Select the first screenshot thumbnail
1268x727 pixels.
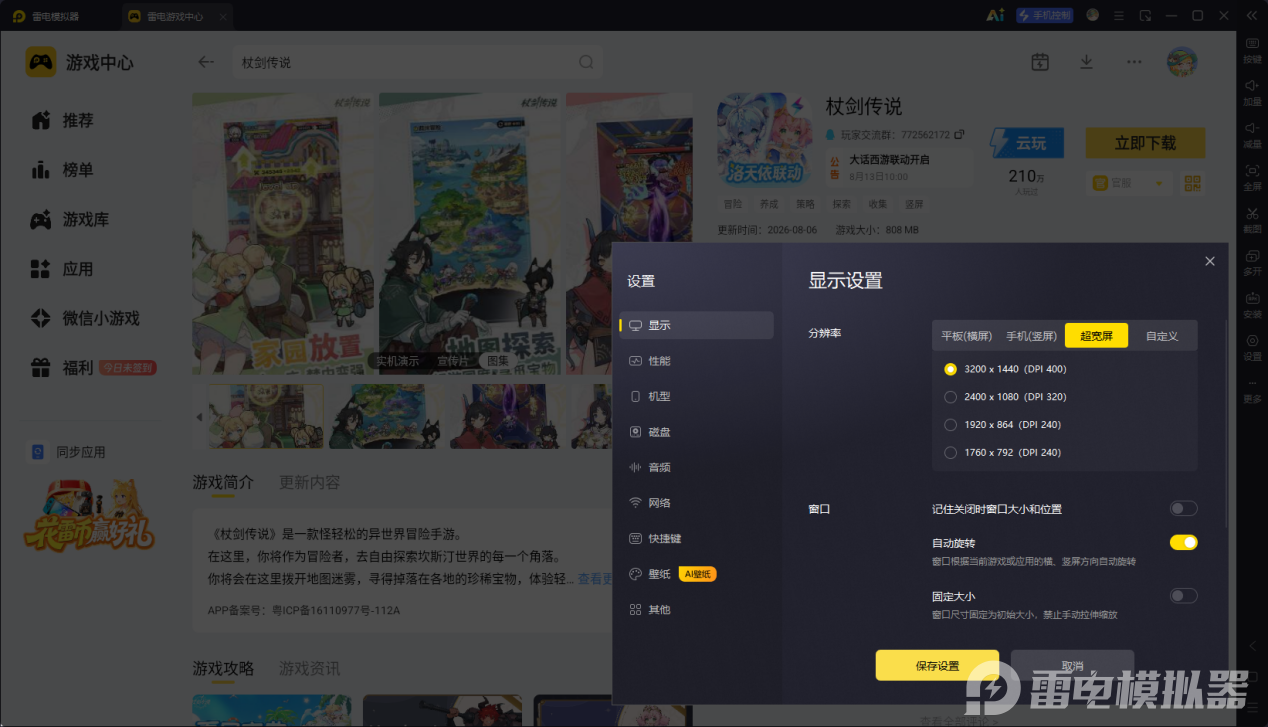click(x=266, y=416)
